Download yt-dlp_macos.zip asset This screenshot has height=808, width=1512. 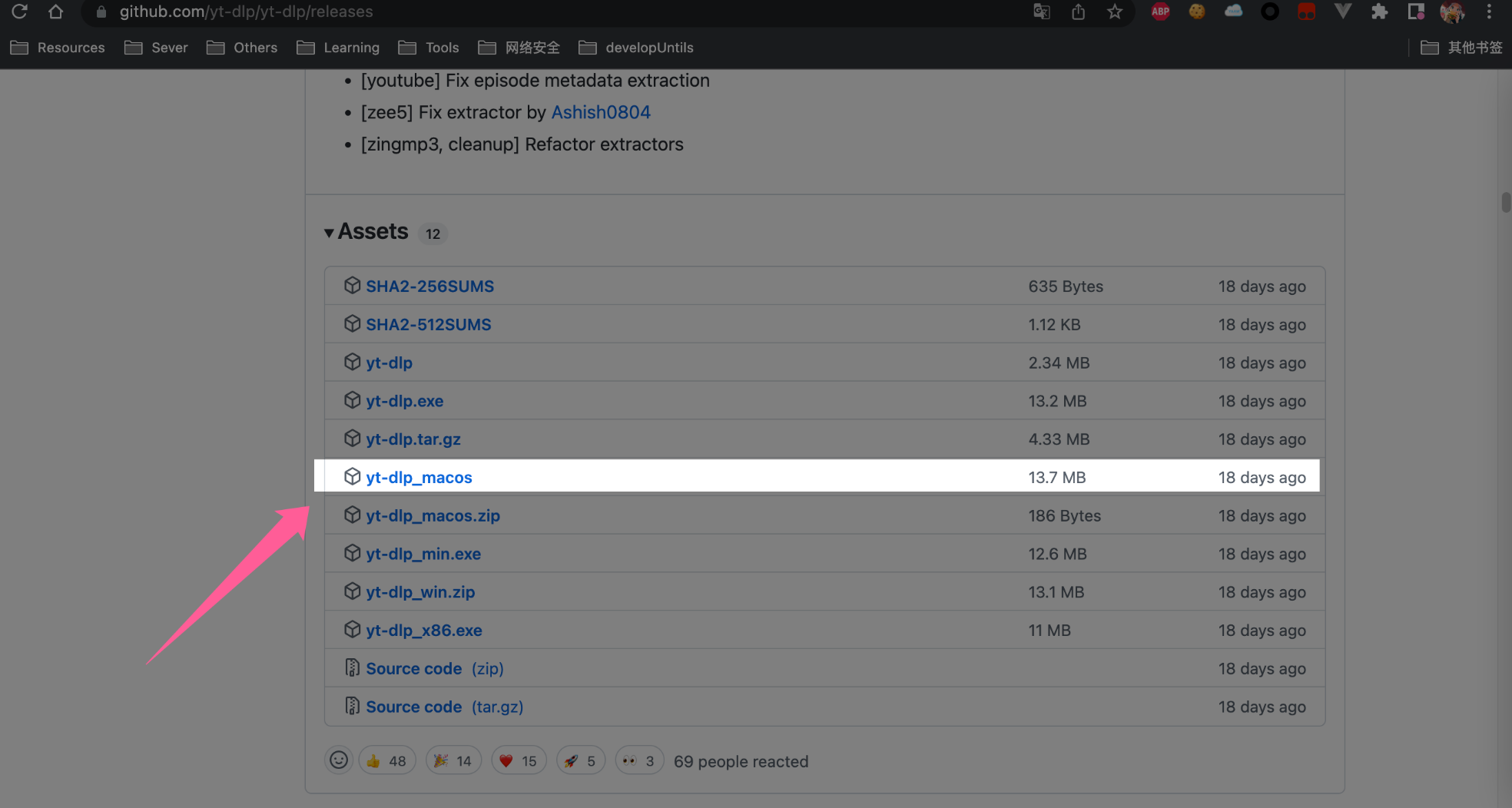(x=433, y=516)
